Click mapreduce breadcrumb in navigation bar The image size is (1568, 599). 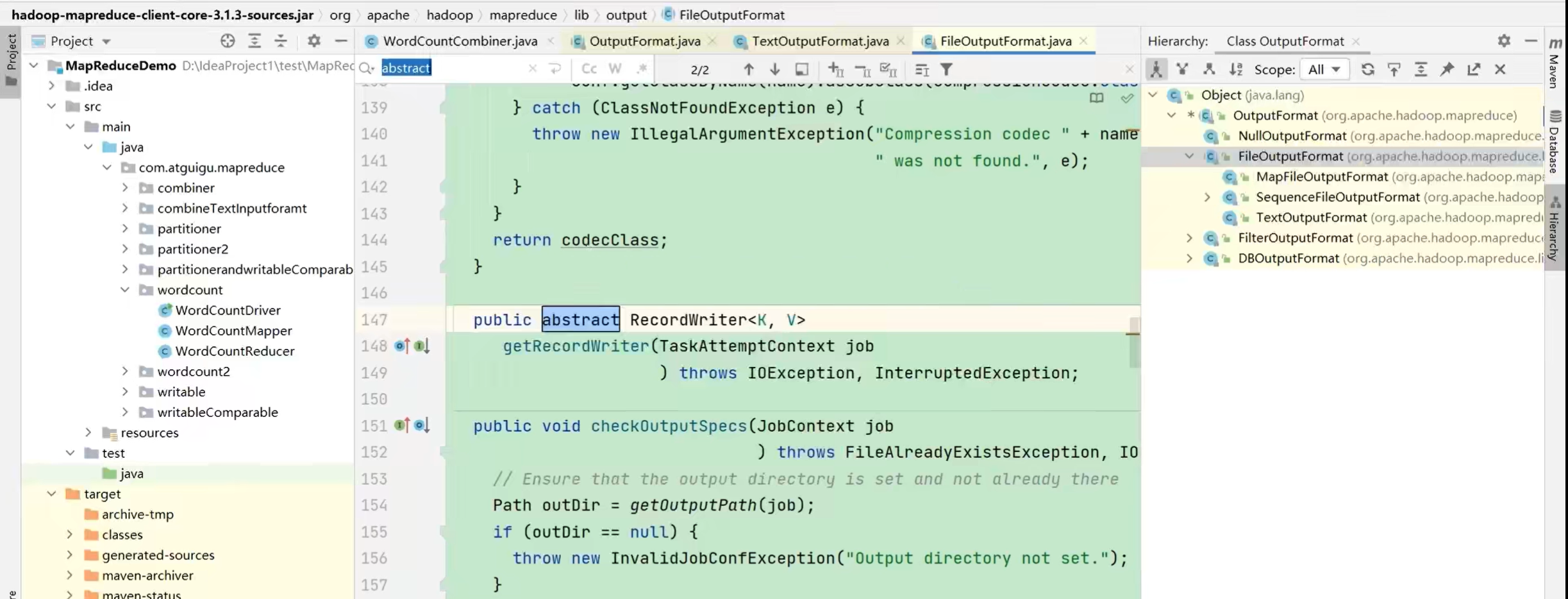[x=522, y=15]
